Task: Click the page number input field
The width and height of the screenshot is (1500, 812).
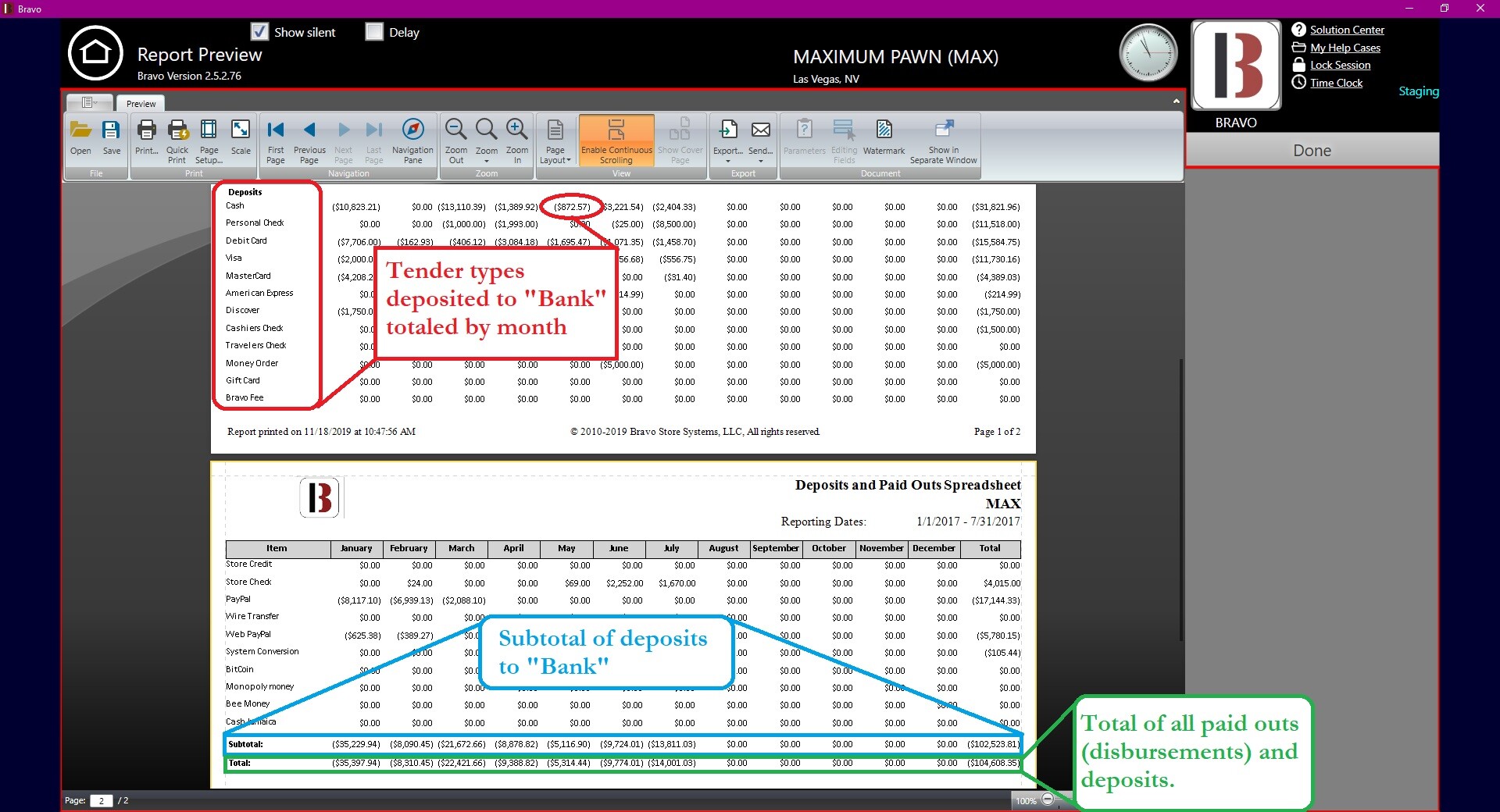Action: point(101,800)
